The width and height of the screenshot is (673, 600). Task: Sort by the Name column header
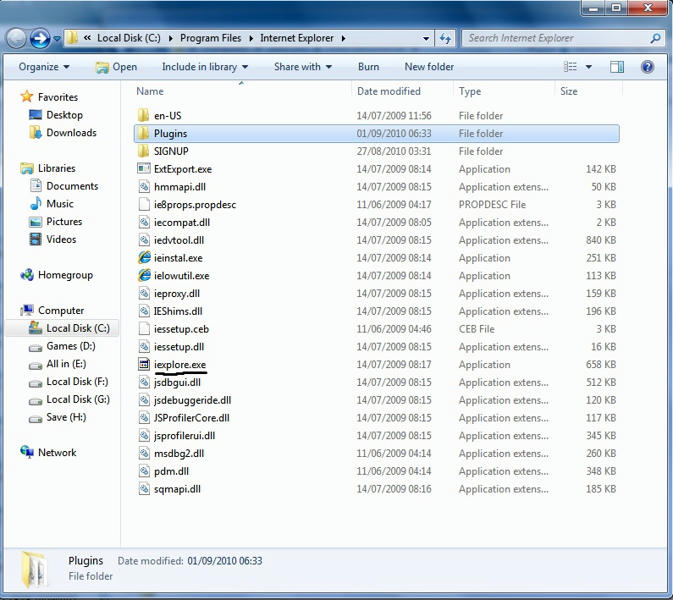click(x=150, y=91)
